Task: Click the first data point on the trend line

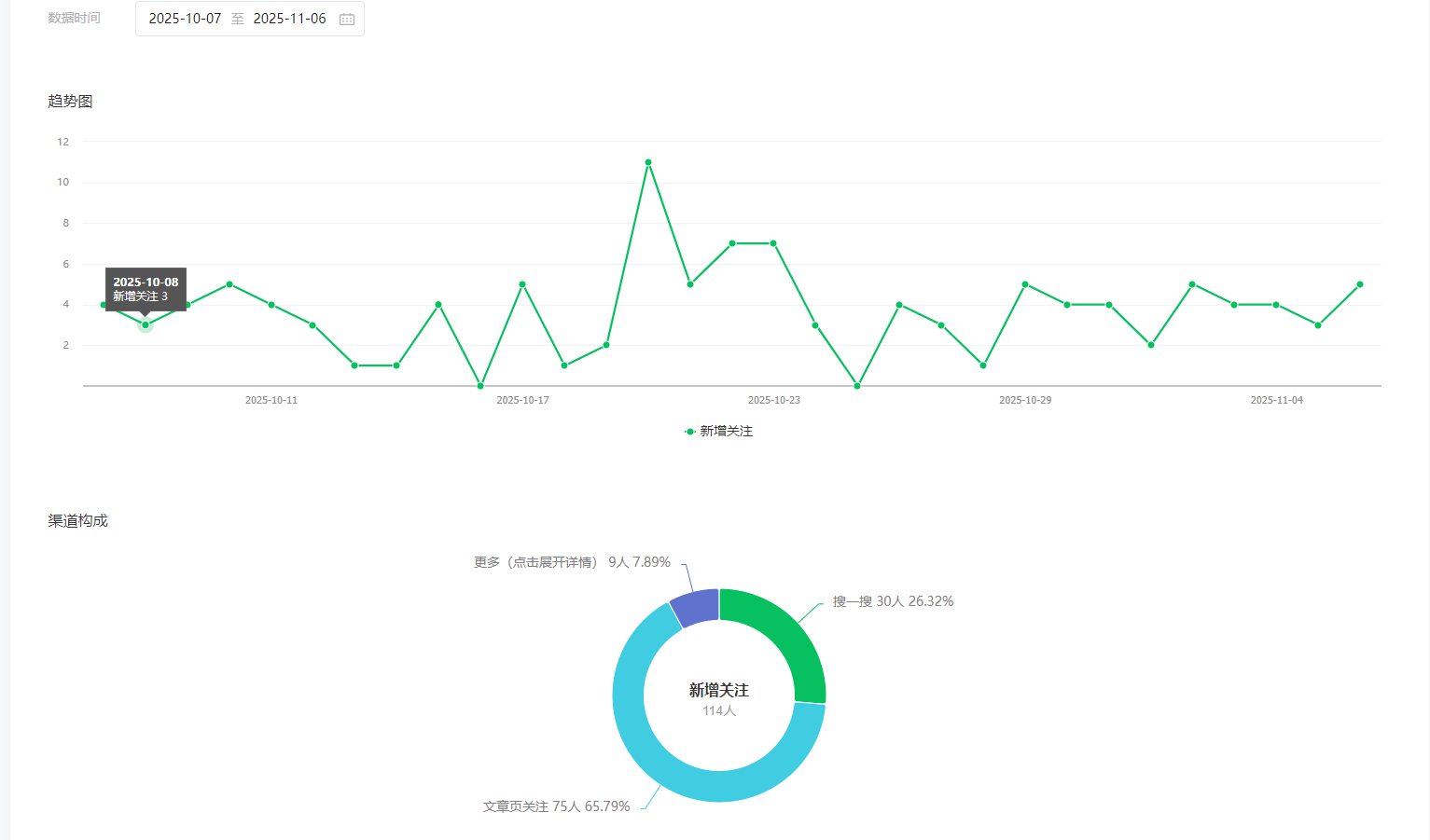Action: 104,305
